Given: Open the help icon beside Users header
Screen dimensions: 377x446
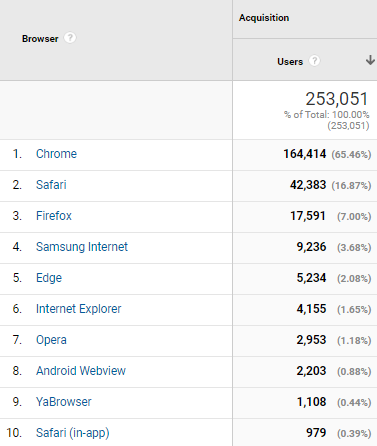Looking at the screenshot, I should [x=314, y=61].
